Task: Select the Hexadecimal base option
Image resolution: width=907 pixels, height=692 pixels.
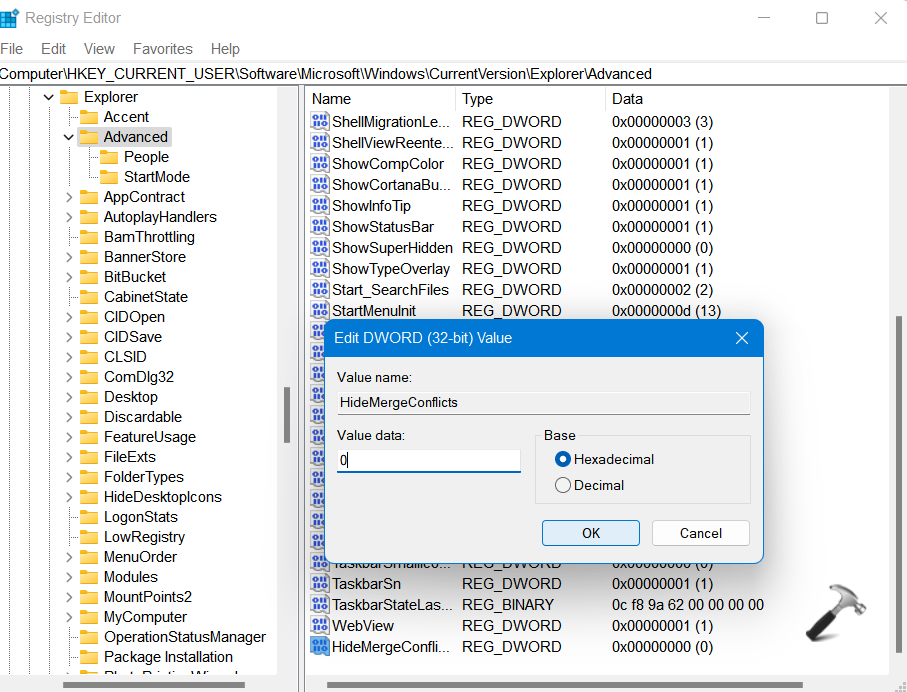Action: pos(563,460)
